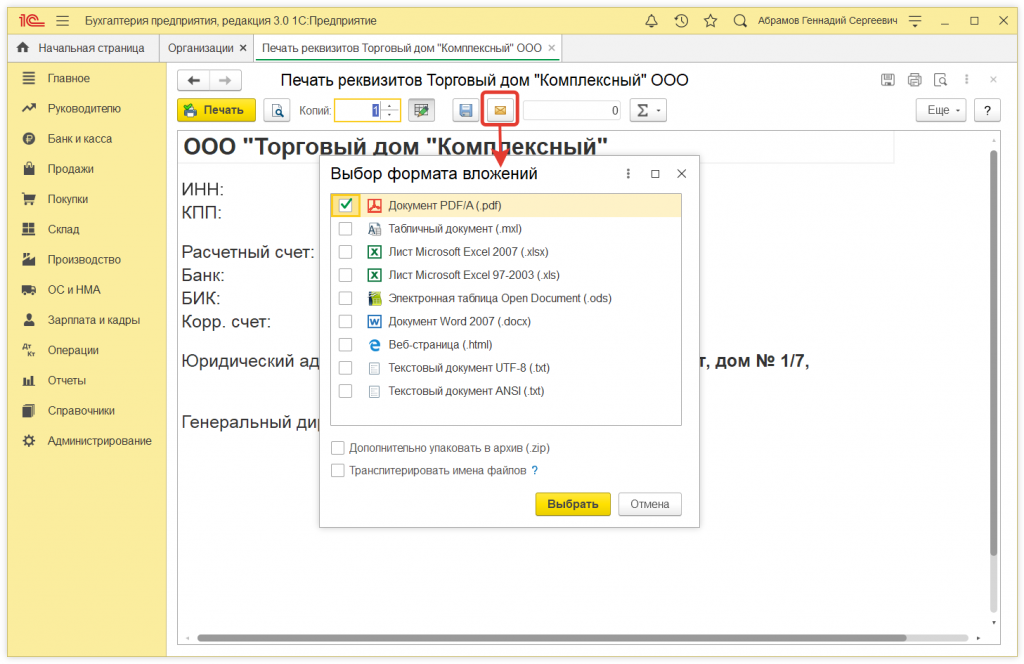1024x664 pixels.
Task: Open the Σ dropdown arrow
Action: [656, 110]
